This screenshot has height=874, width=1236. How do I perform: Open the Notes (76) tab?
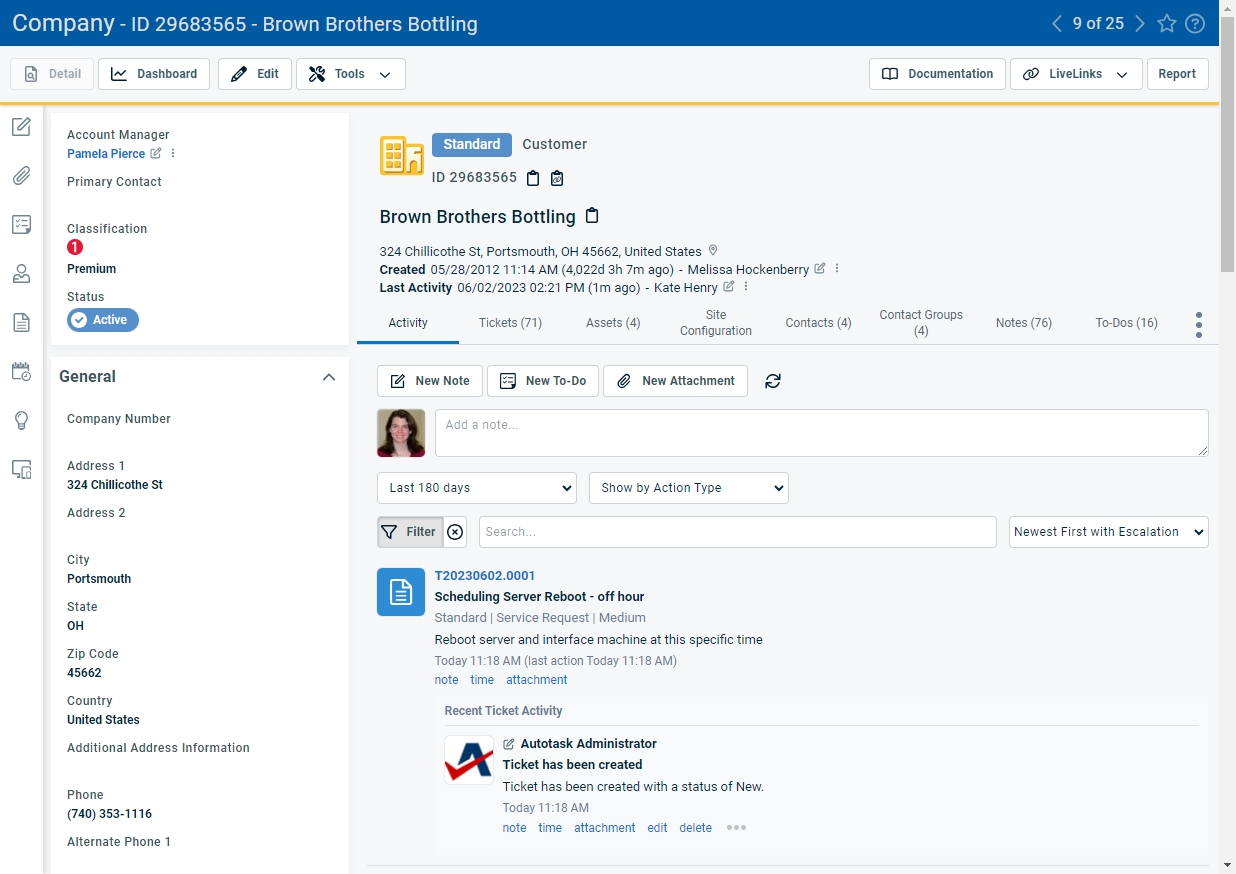pyautogui.click(x=1024, y=323)
